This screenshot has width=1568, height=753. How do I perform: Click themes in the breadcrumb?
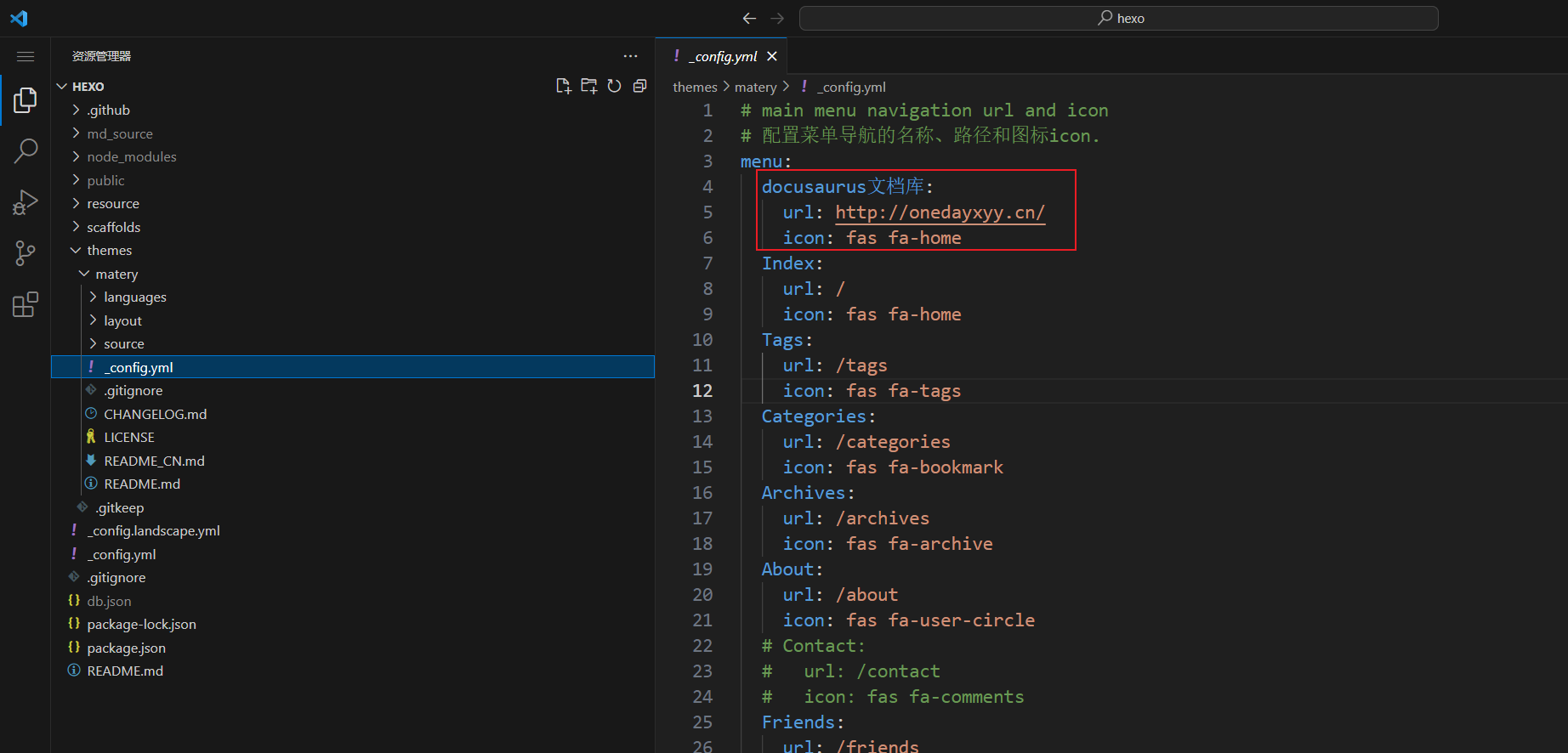695,87
